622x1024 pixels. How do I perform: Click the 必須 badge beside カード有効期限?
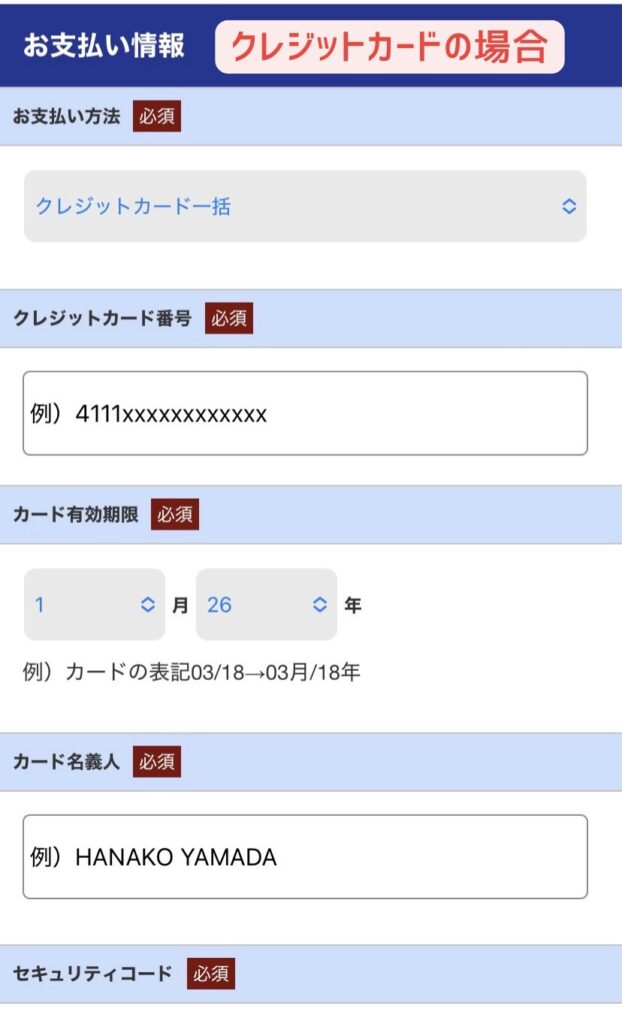coord(177,516)
